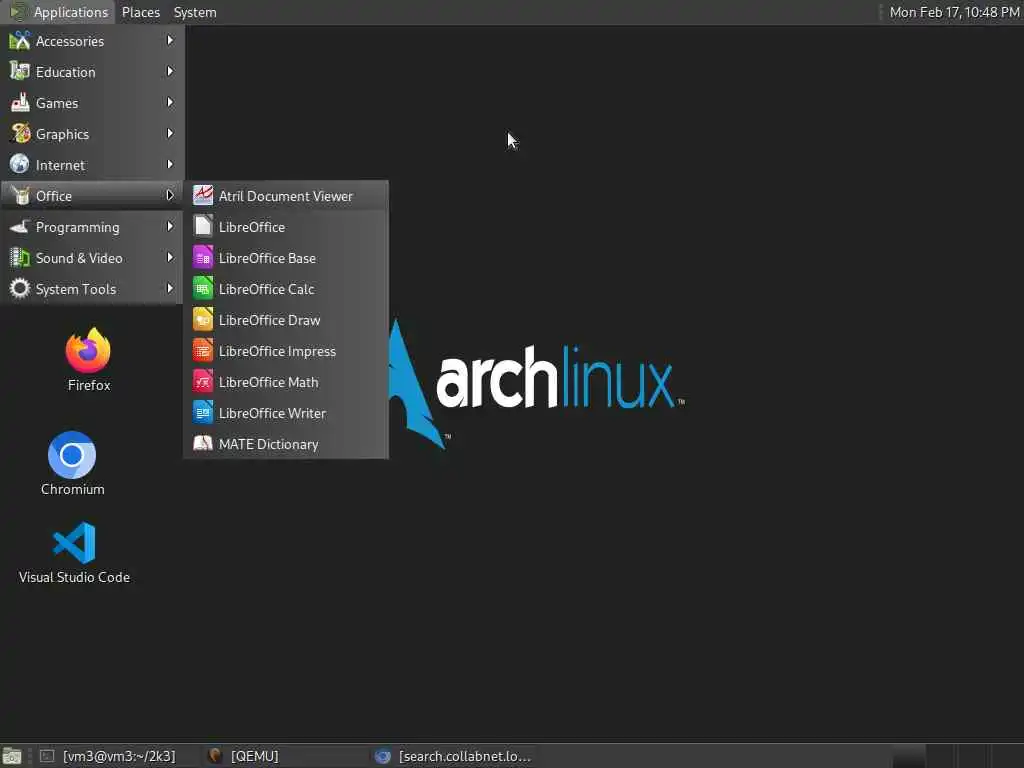Click the LibreOffice Writer icon
The height and width of the screenshot is (768, 1024).
[203, 413]
